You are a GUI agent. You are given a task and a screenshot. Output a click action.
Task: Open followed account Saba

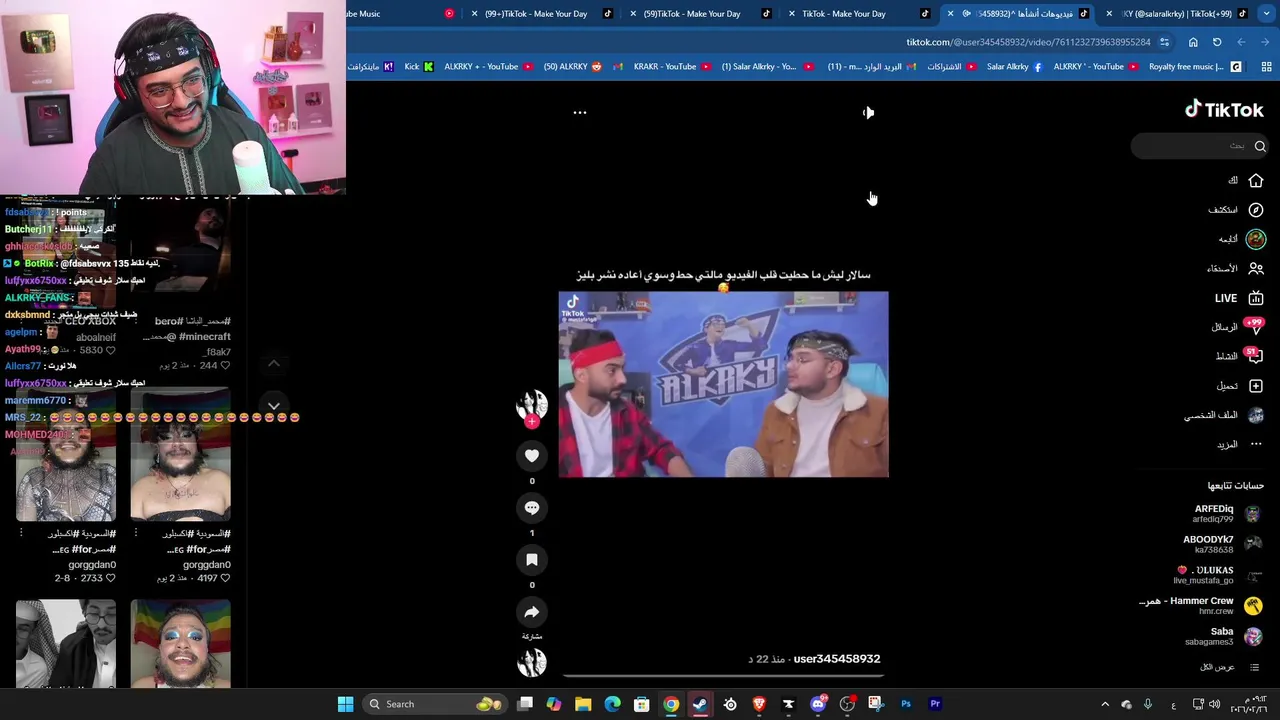[x=1225, y=636]
